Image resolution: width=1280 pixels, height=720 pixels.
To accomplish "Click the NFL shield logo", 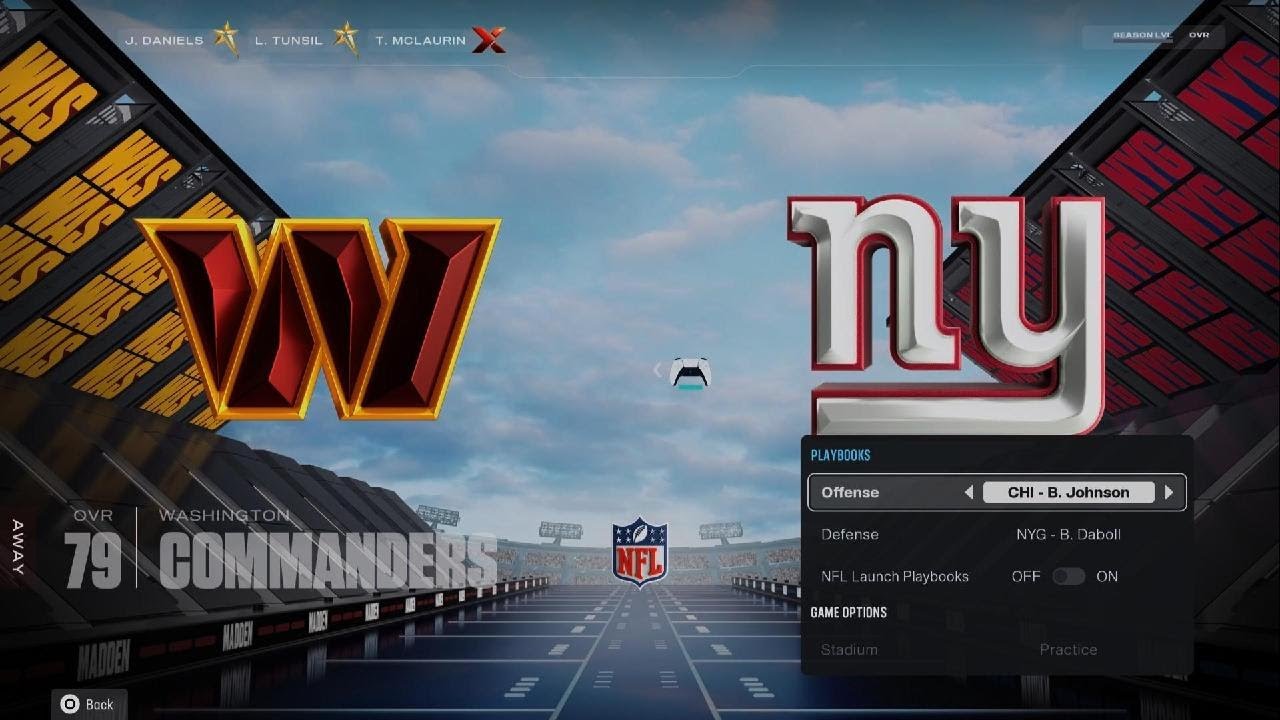I will 640,552.
